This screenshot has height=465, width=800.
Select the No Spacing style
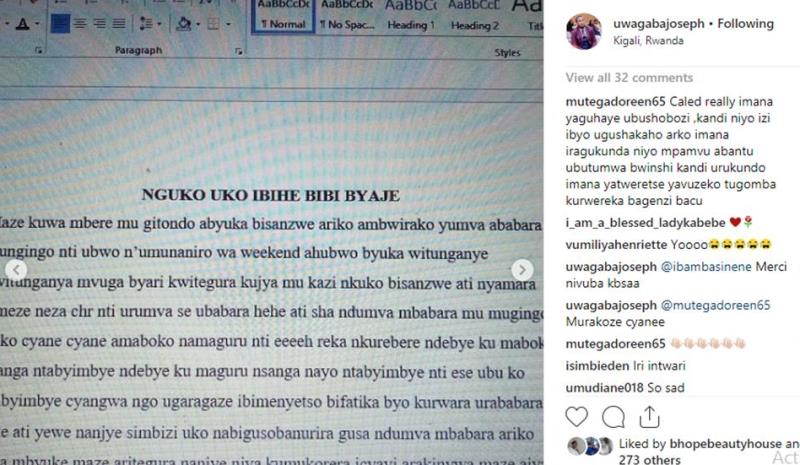pyautogui.click(x=346, y=16)
